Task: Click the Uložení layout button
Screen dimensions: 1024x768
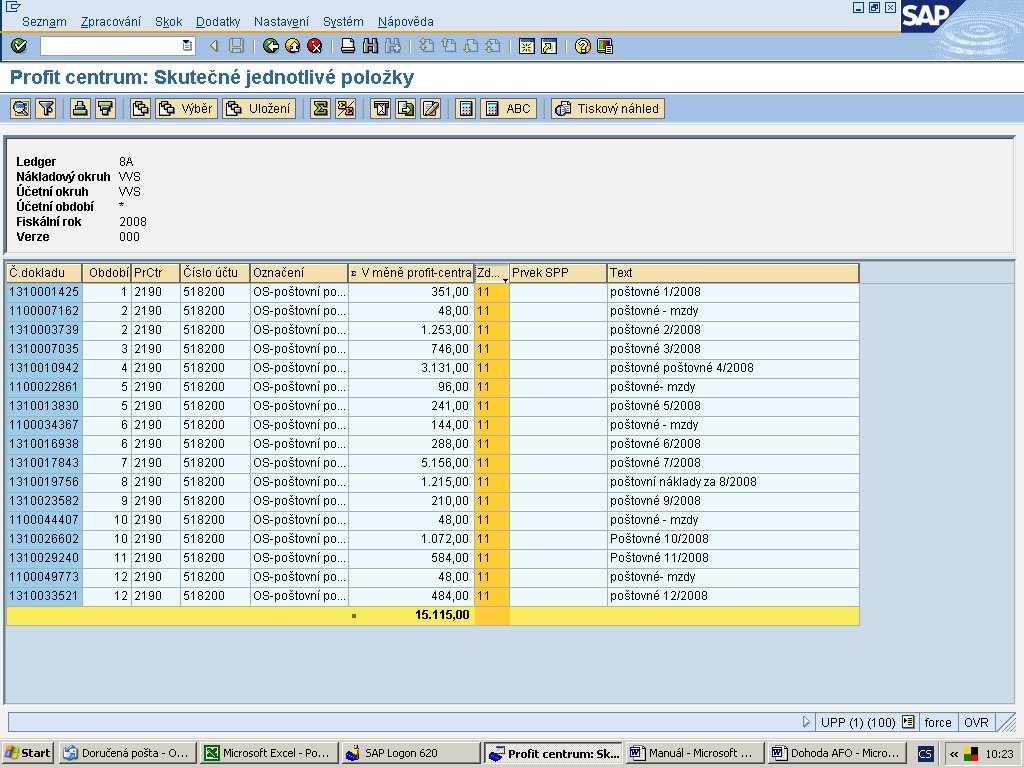Action: pos(259,108)
